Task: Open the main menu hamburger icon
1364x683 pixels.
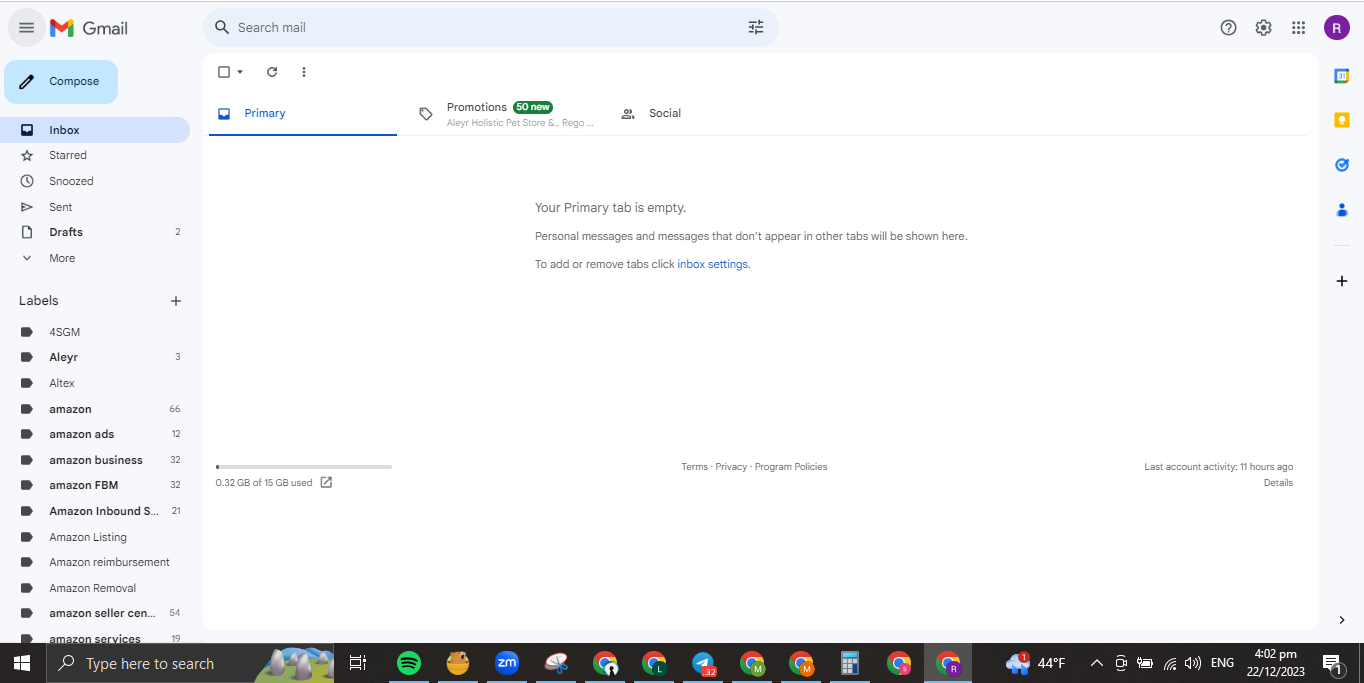Action: [26, 28]
